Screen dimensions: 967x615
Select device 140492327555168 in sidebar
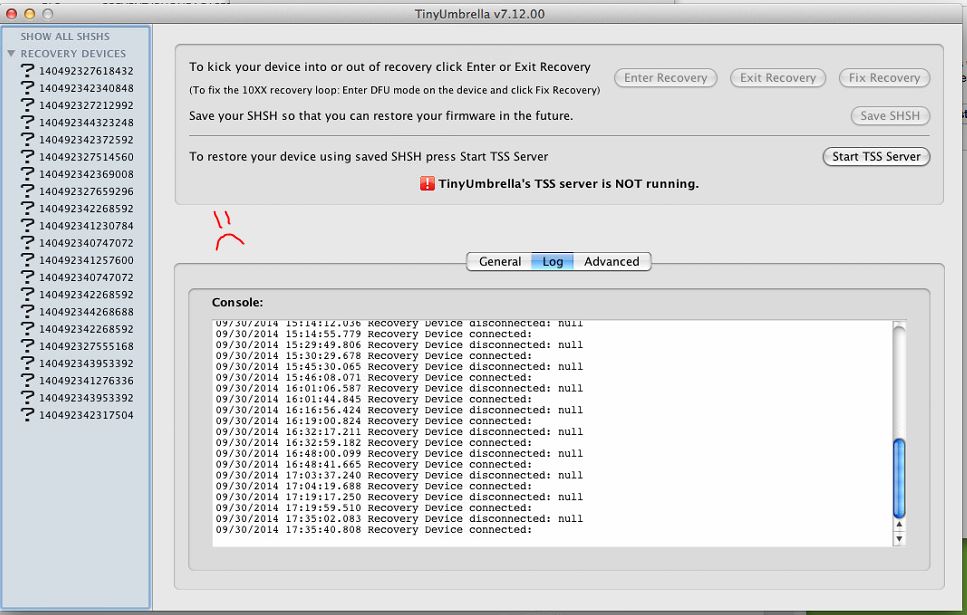pyautogui.click(x=86, y=347)
